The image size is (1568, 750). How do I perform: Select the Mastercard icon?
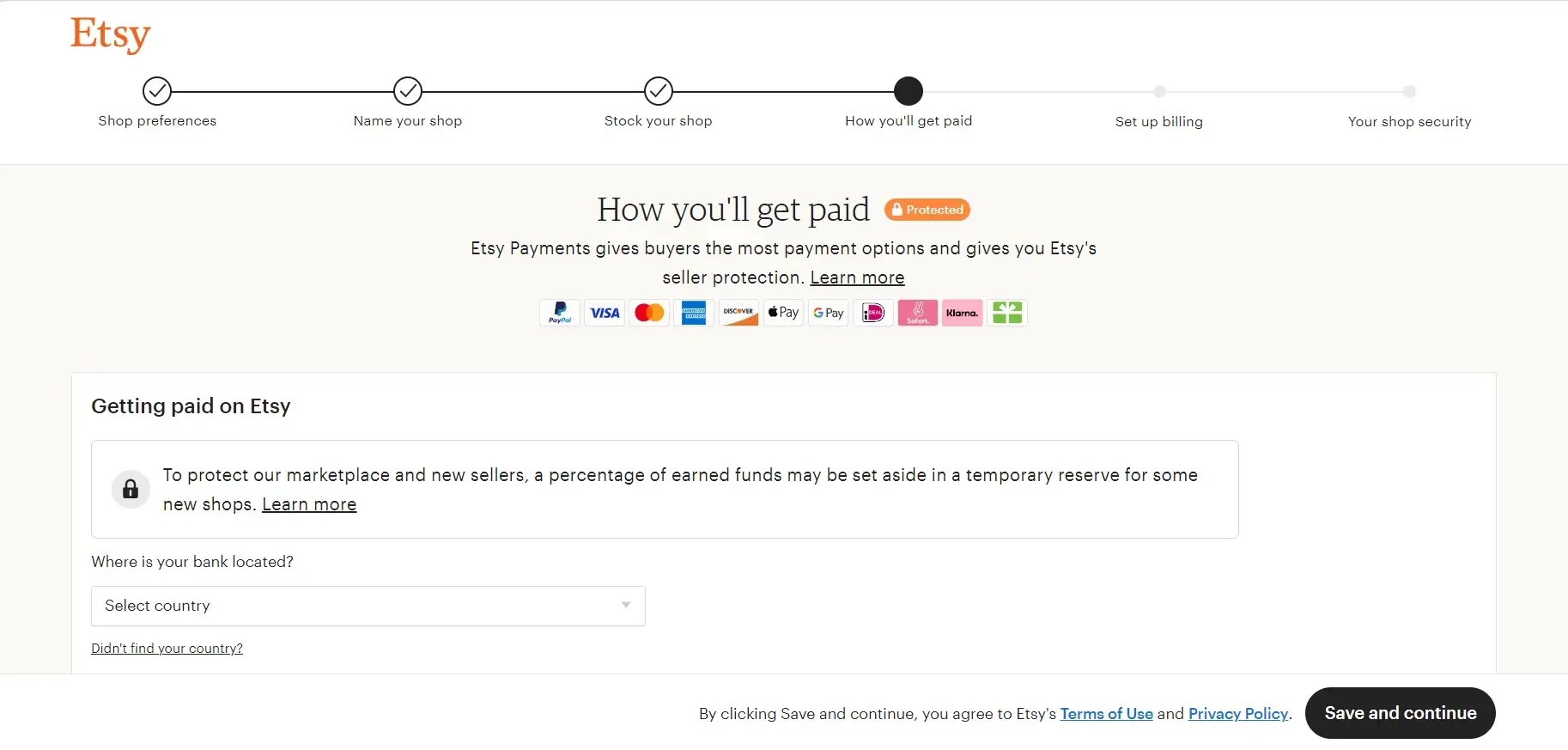click(649, 313)
